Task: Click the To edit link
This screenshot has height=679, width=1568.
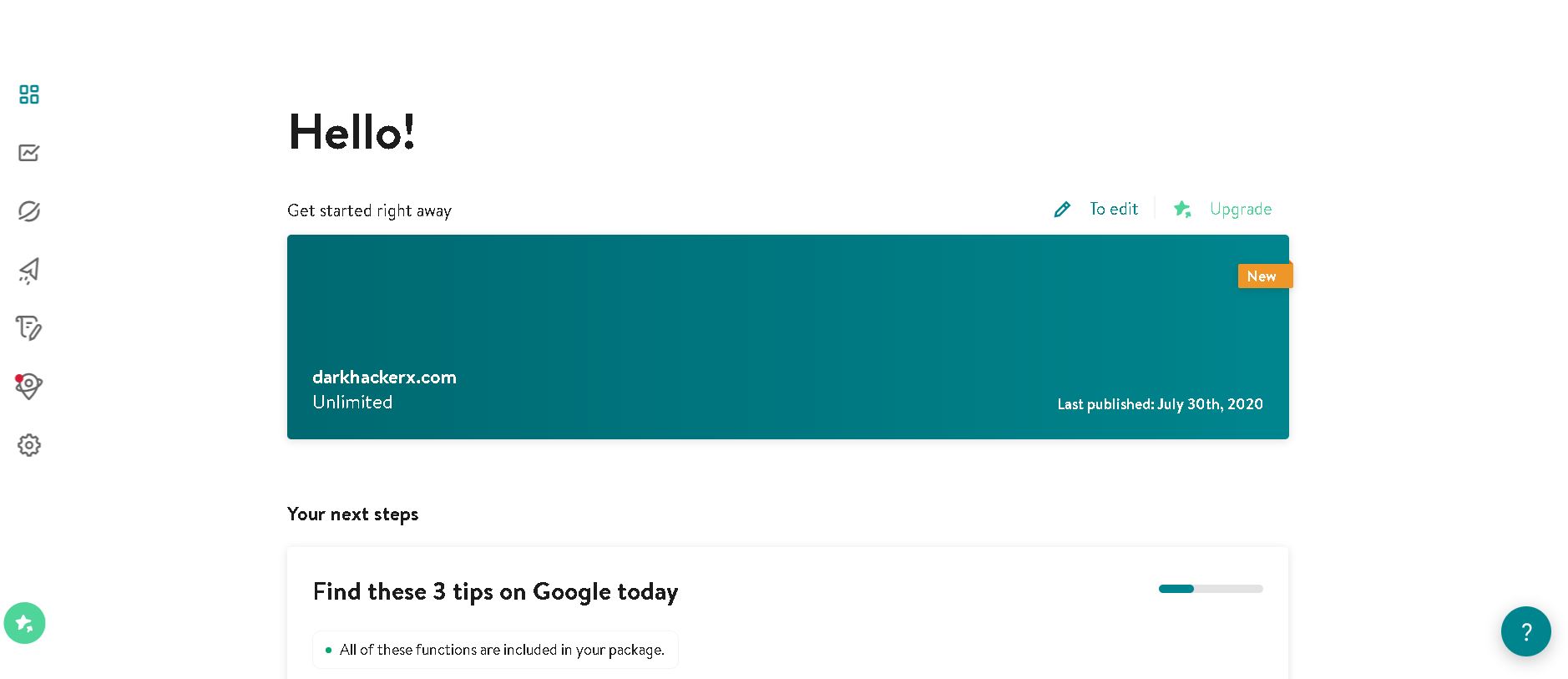Action: coord(1113,209)
